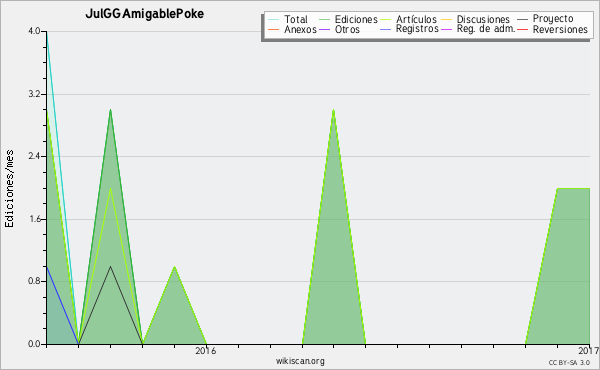This screenshot has width=600, height=370.
Task: Click the 1.6 y-axis label
Action: [34, 219]
